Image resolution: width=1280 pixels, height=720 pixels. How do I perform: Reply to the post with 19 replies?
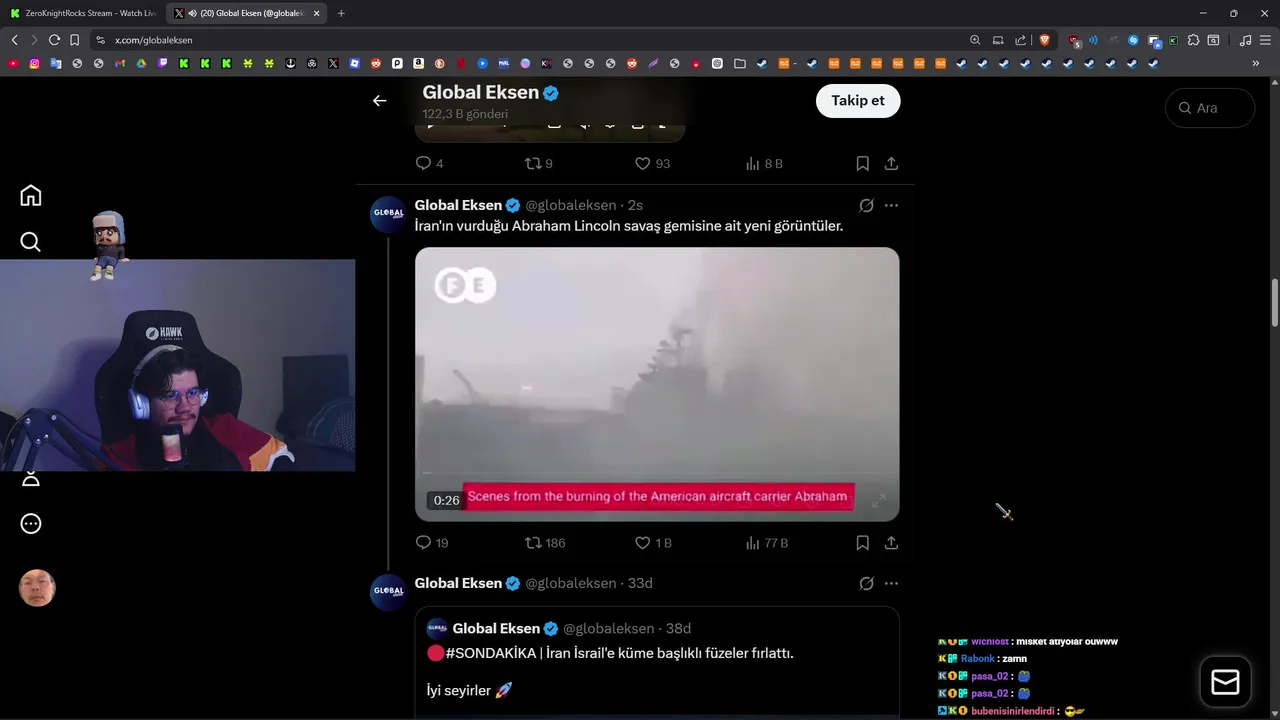[x=431, y=542]
